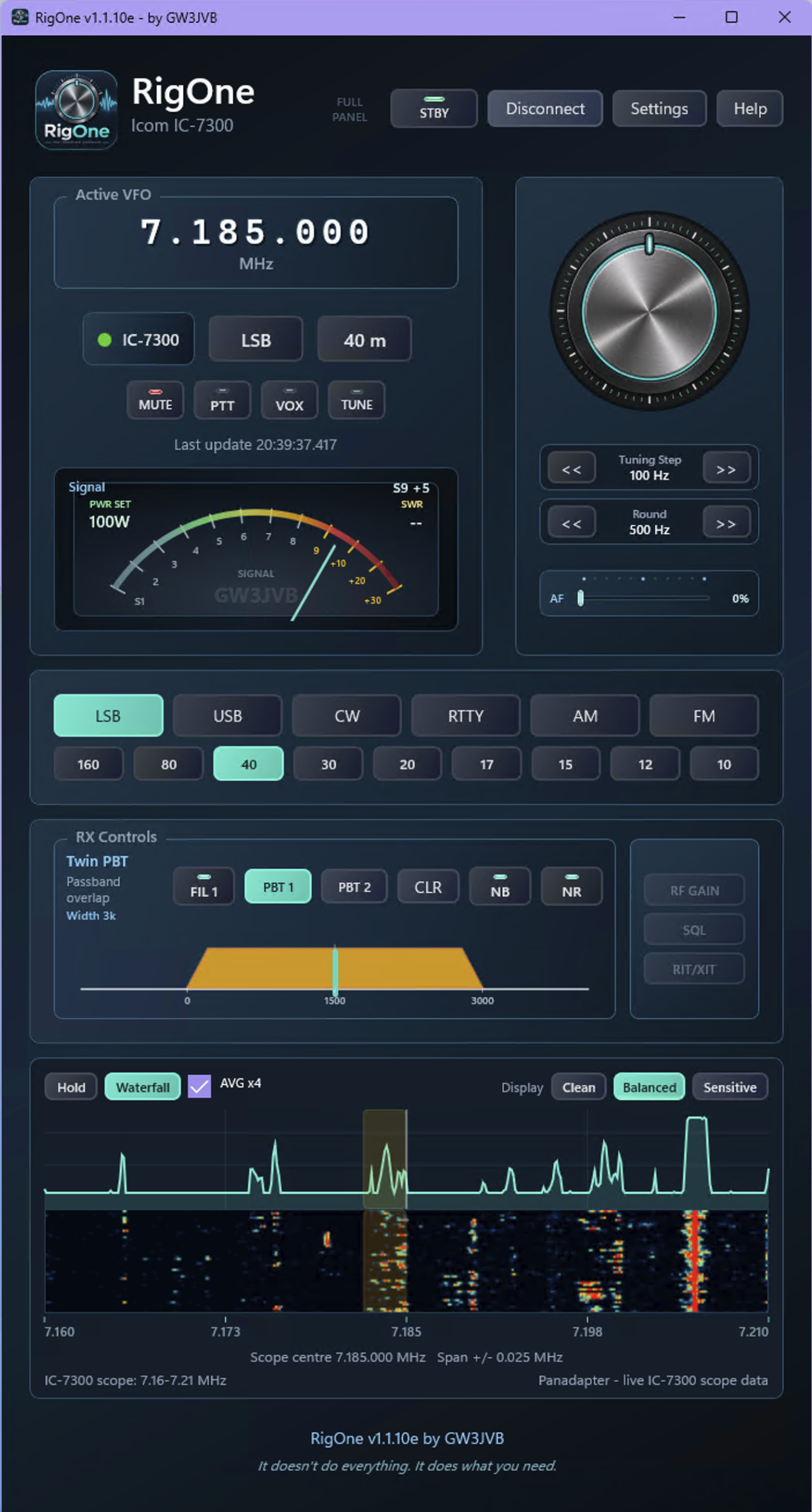Select the 160 meter band
This screenshot has width=812, height=1512.
(x=88, y=764)
